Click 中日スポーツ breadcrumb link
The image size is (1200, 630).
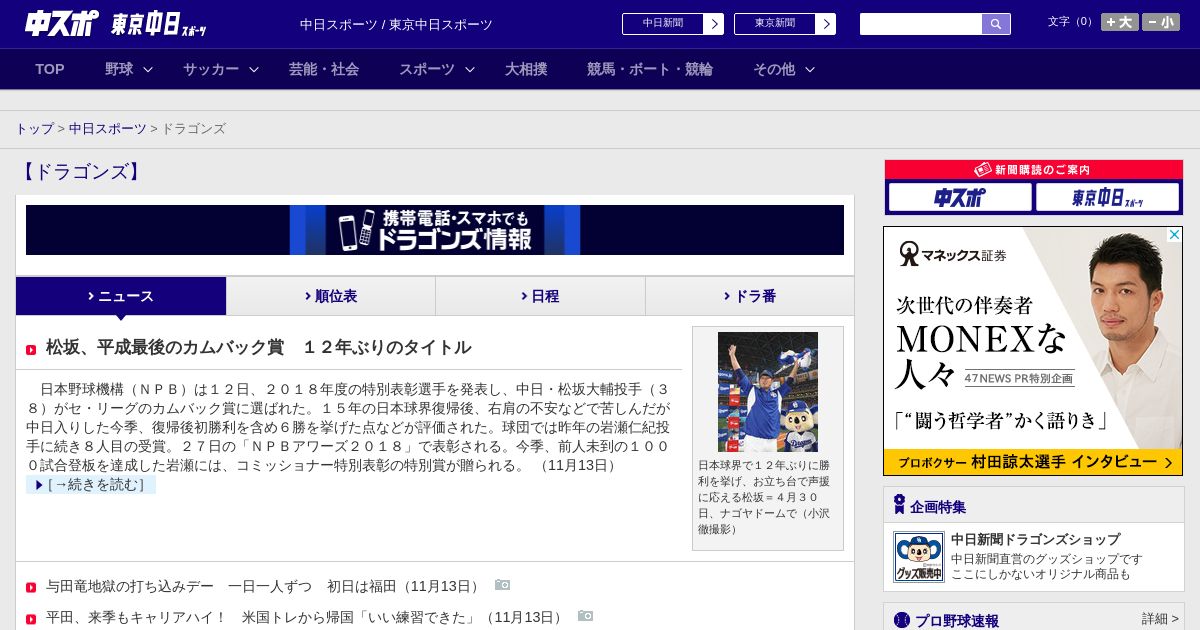pos(108,129)
